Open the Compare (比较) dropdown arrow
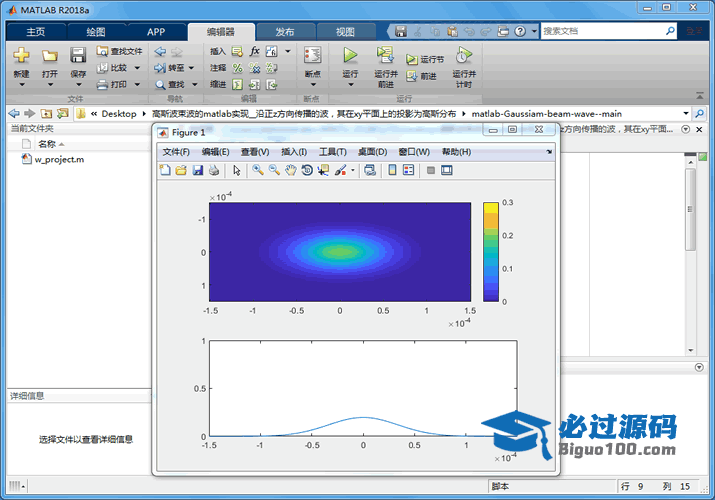This screenshot has height=500, width=715. pos(137,68)
